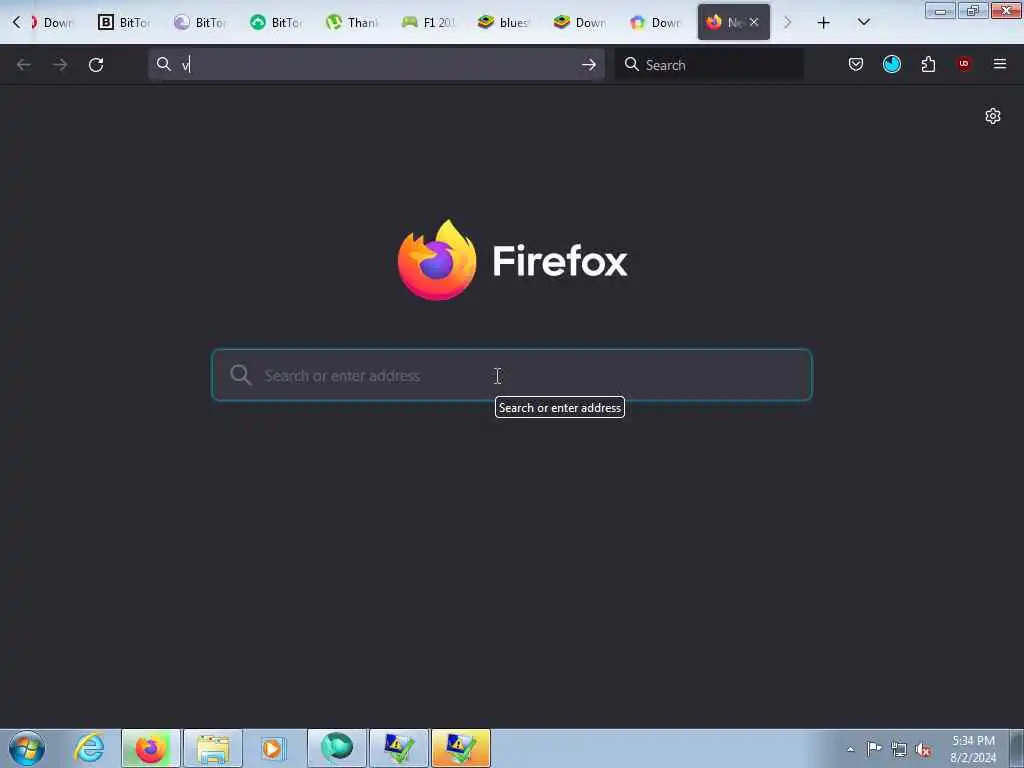Open the uBlock Origin extension
Screen dimensions: 1024x768
point(964,64)
